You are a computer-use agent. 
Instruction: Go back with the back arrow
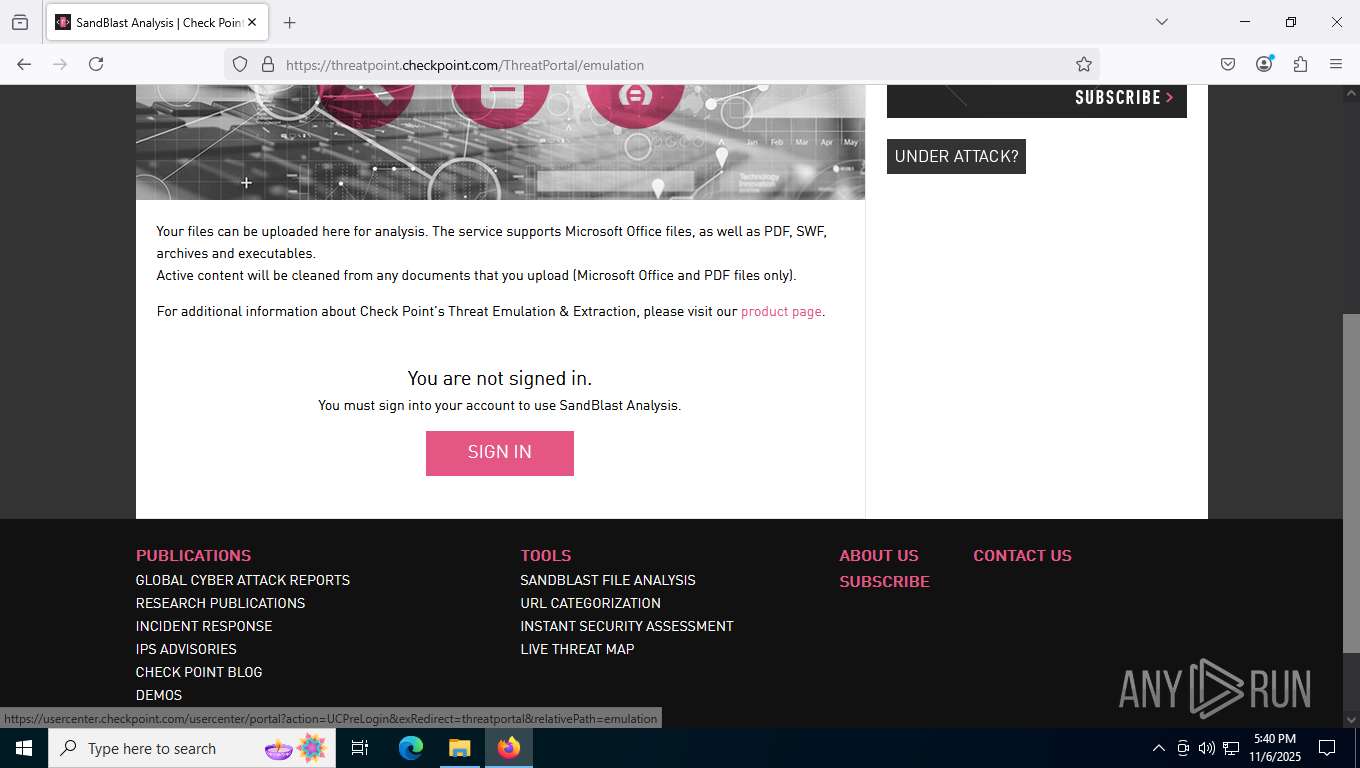coord(24,64)
